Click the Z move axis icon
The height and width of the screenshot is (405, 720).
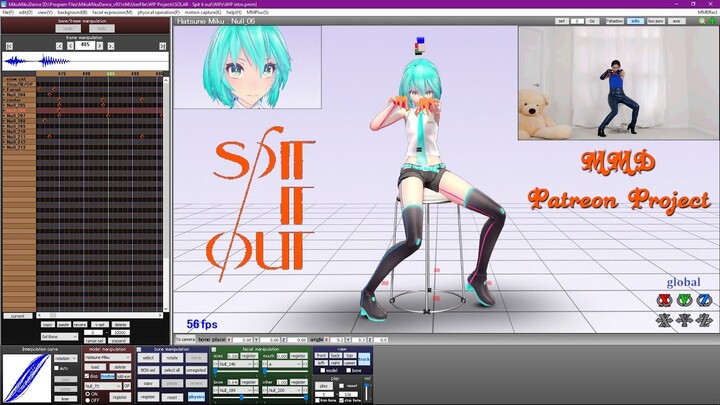[x=704, y=320]
